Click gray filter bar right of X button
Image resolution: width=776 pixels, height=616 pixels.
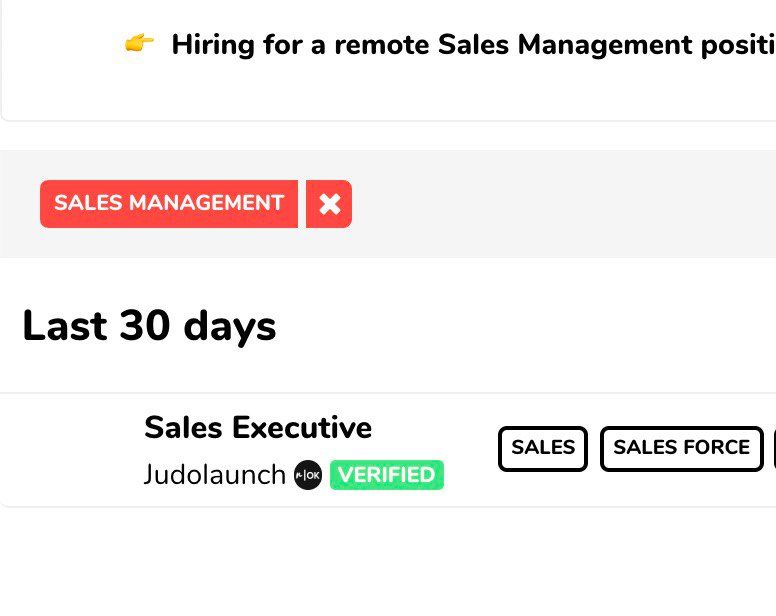click(560, 204)
